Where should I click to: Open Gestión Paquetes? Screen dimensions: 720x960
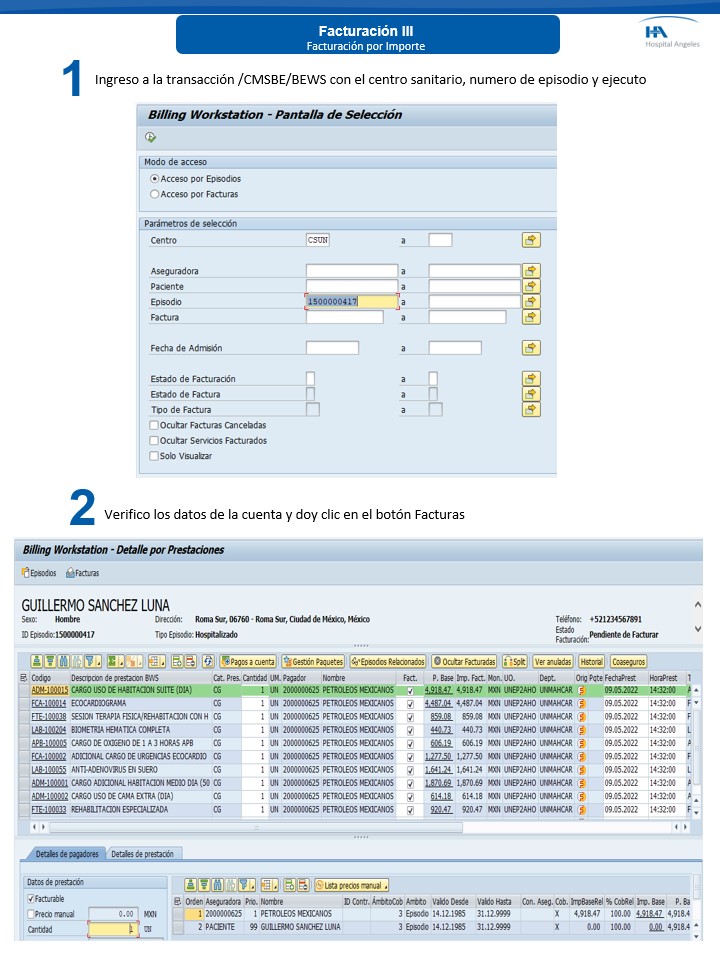click(313, 662)
